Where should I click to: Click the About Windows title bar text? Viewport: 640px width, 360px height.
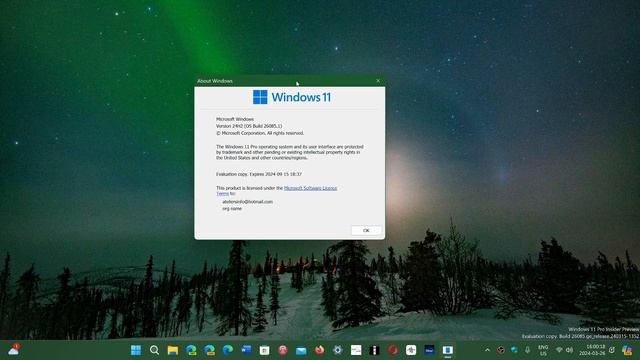point(215,81)
